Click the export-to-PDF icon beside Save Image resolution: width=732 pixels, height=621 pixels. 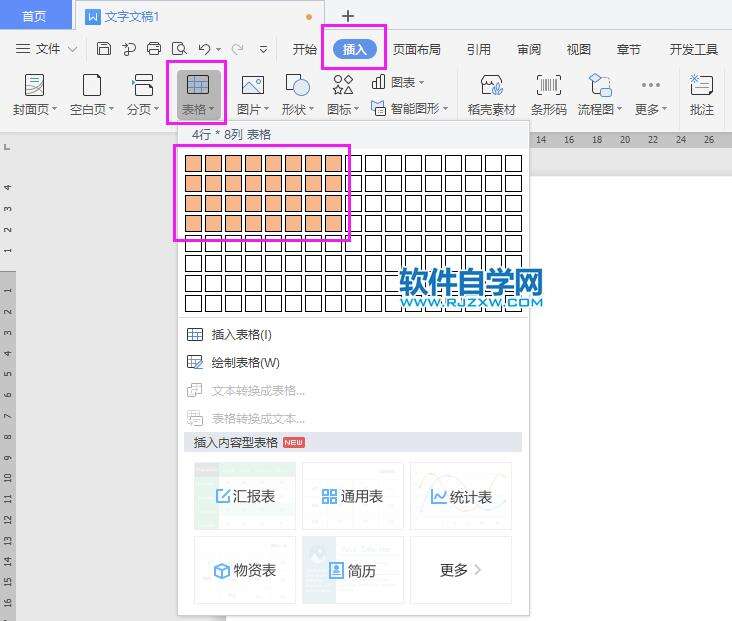click(129, 49)
